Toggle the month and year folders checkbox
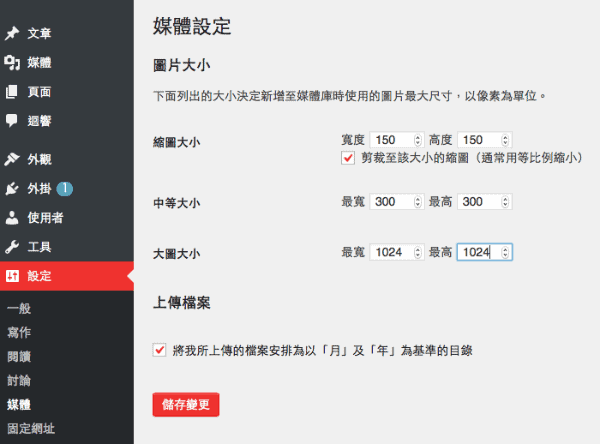This screenshot has height=444, width=600. click(x=159, y=350)
